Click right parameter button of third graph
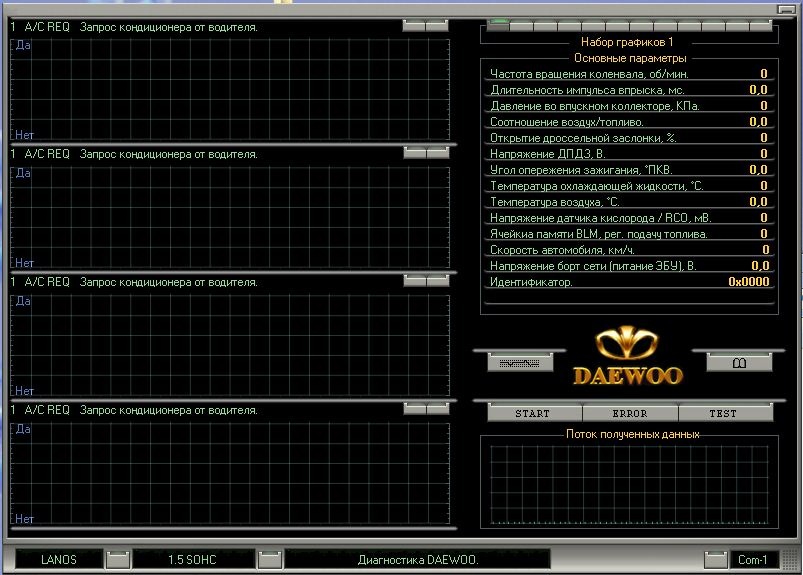803x575 pixels. point(438,281)
